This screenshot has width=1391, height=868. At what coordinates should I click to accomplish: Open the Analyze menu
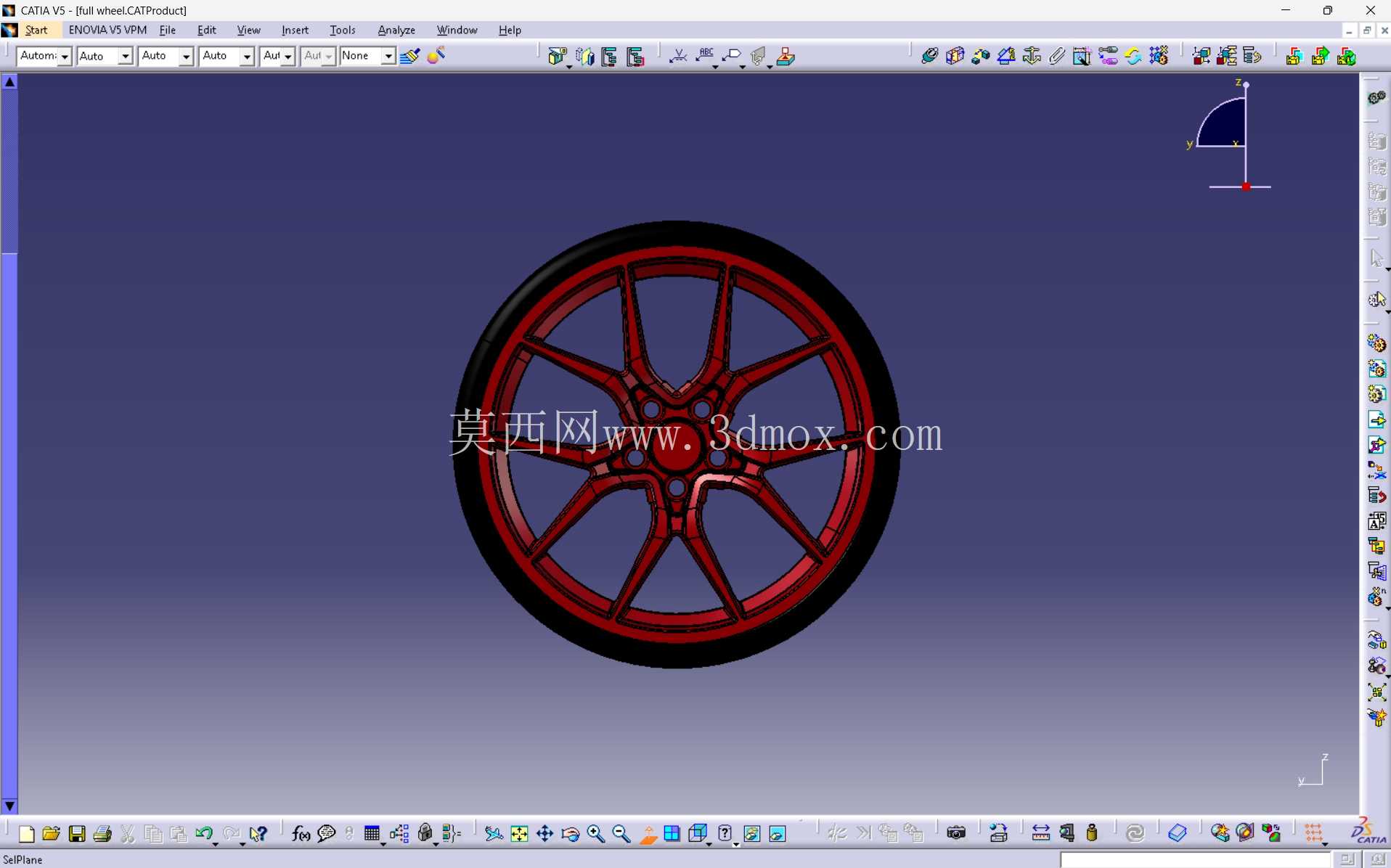coord(396,30)
